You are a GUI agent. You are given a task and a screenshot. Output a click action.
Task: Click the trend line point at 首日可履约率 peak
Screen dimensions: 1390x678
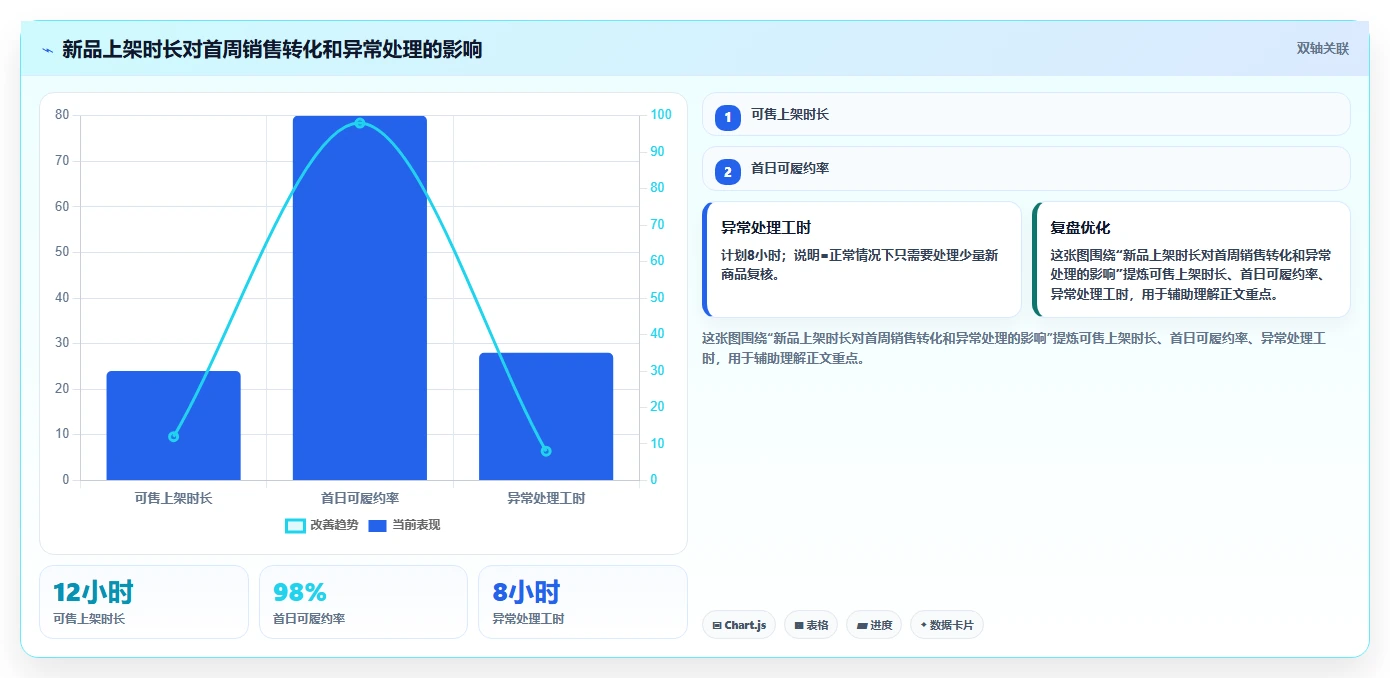(x=360, y=123)
